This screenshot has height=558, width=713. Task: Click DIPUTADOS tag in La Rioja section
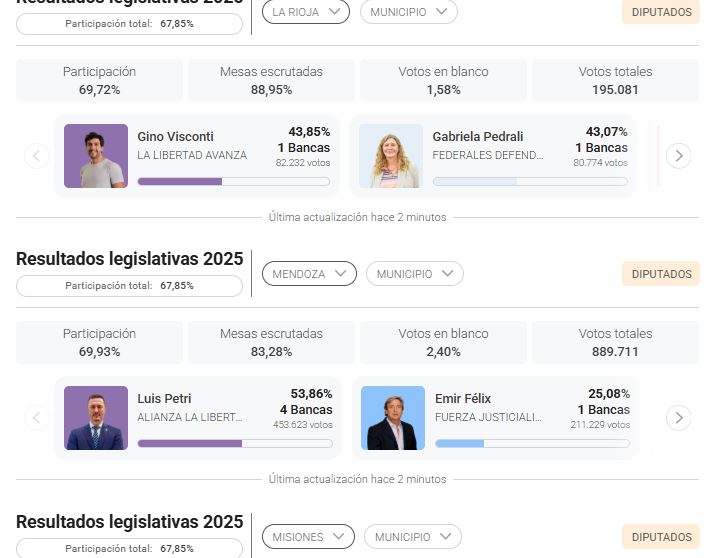(661, 12)
